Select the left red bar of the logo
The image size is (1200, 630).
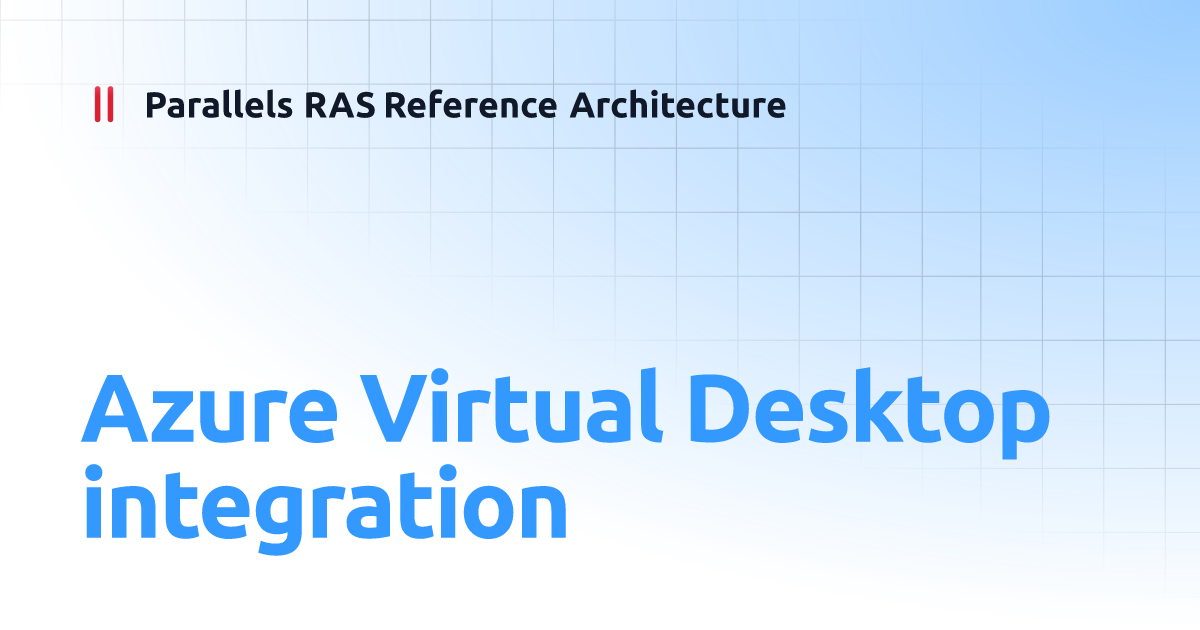98,102
